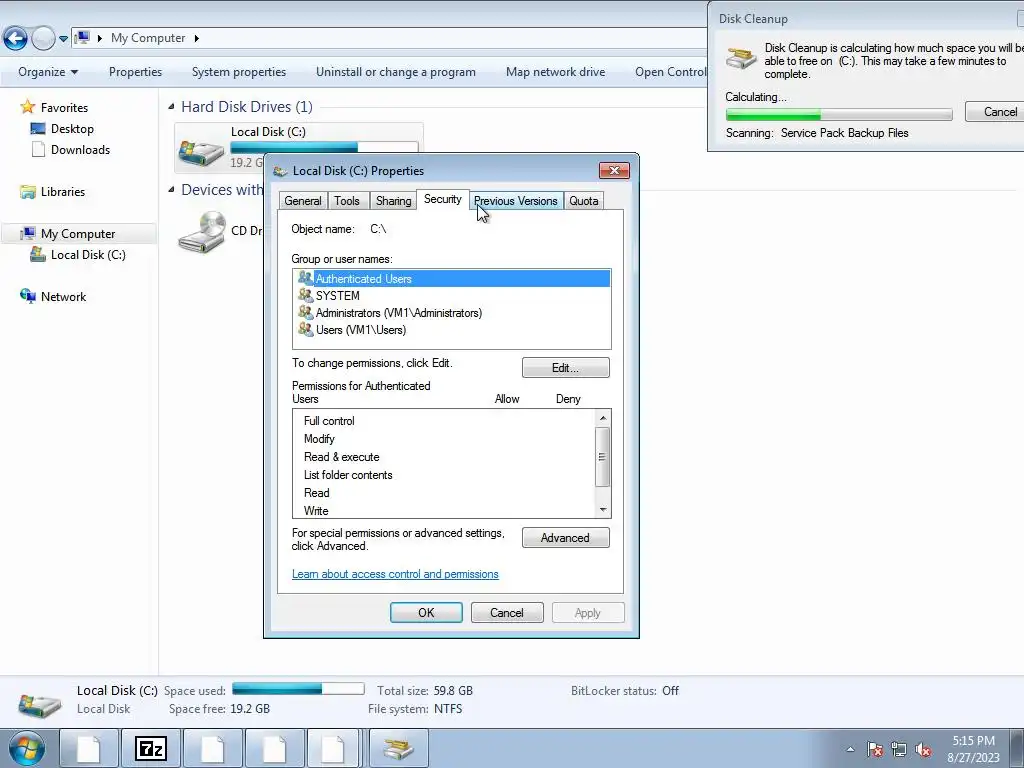This screenshot has height=768, width=1024.
Task: Open the first blank document taskbar icon
Action: click(x=89, y=748)
